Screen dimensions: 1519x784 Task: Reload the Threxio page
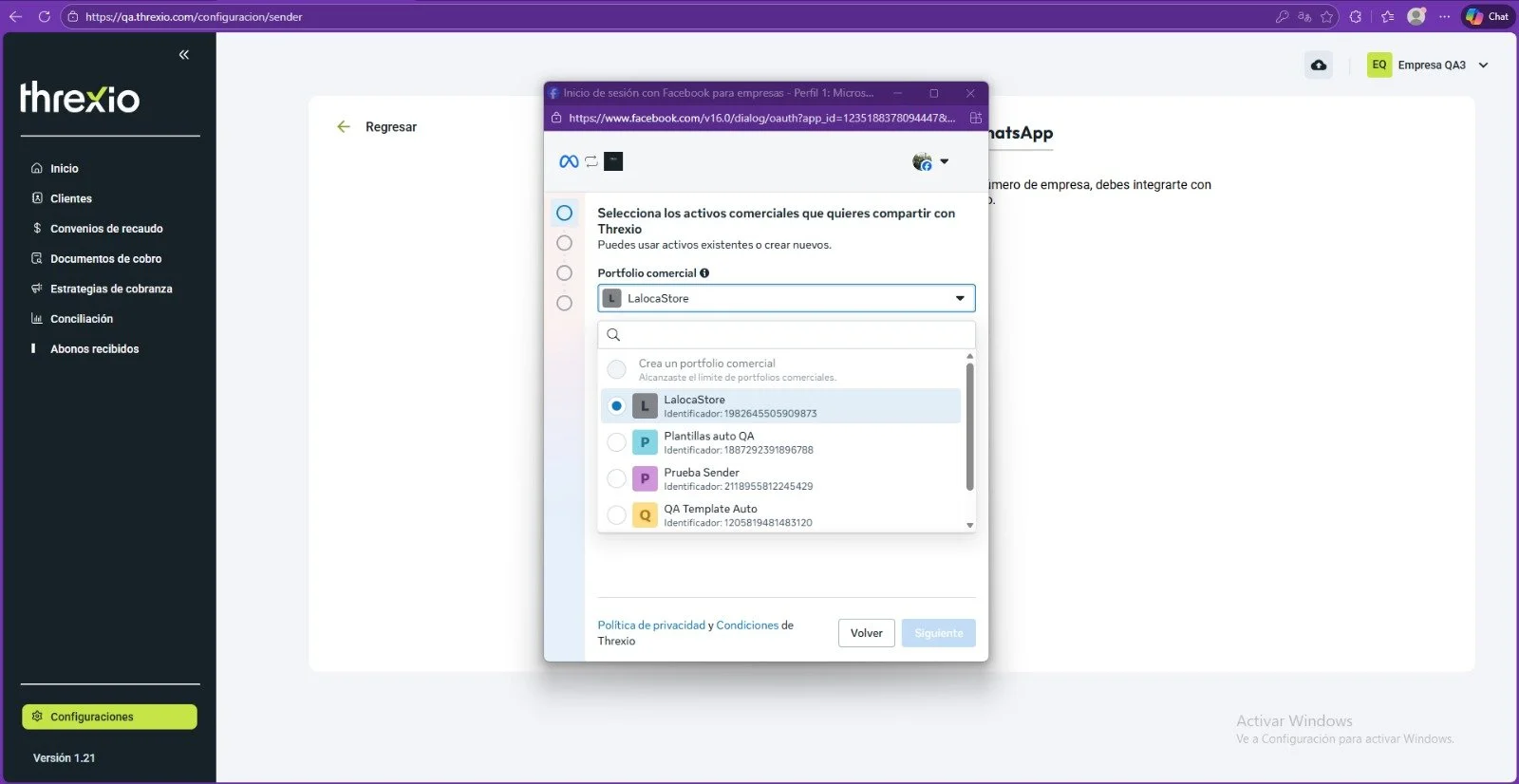[x=44, y=16]
